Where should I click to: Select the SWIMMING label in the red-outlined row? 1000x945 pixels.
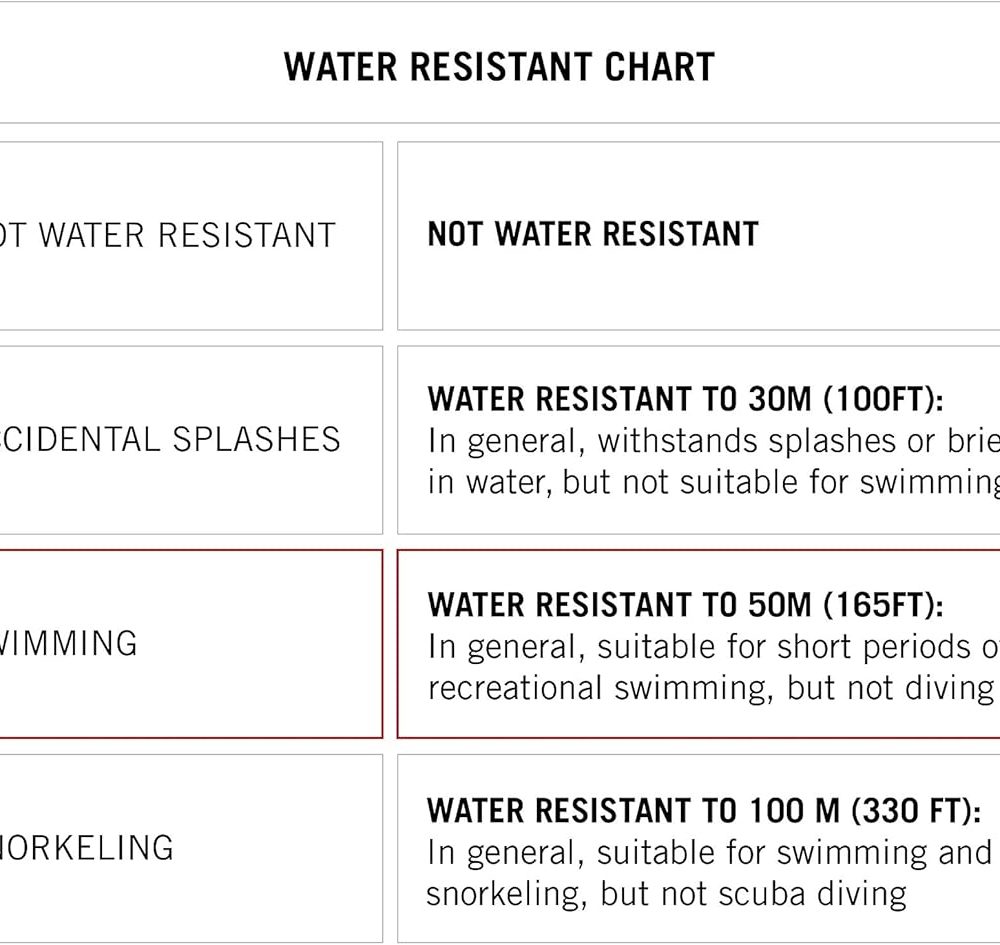pyautogui.click(x=68, y=643)
